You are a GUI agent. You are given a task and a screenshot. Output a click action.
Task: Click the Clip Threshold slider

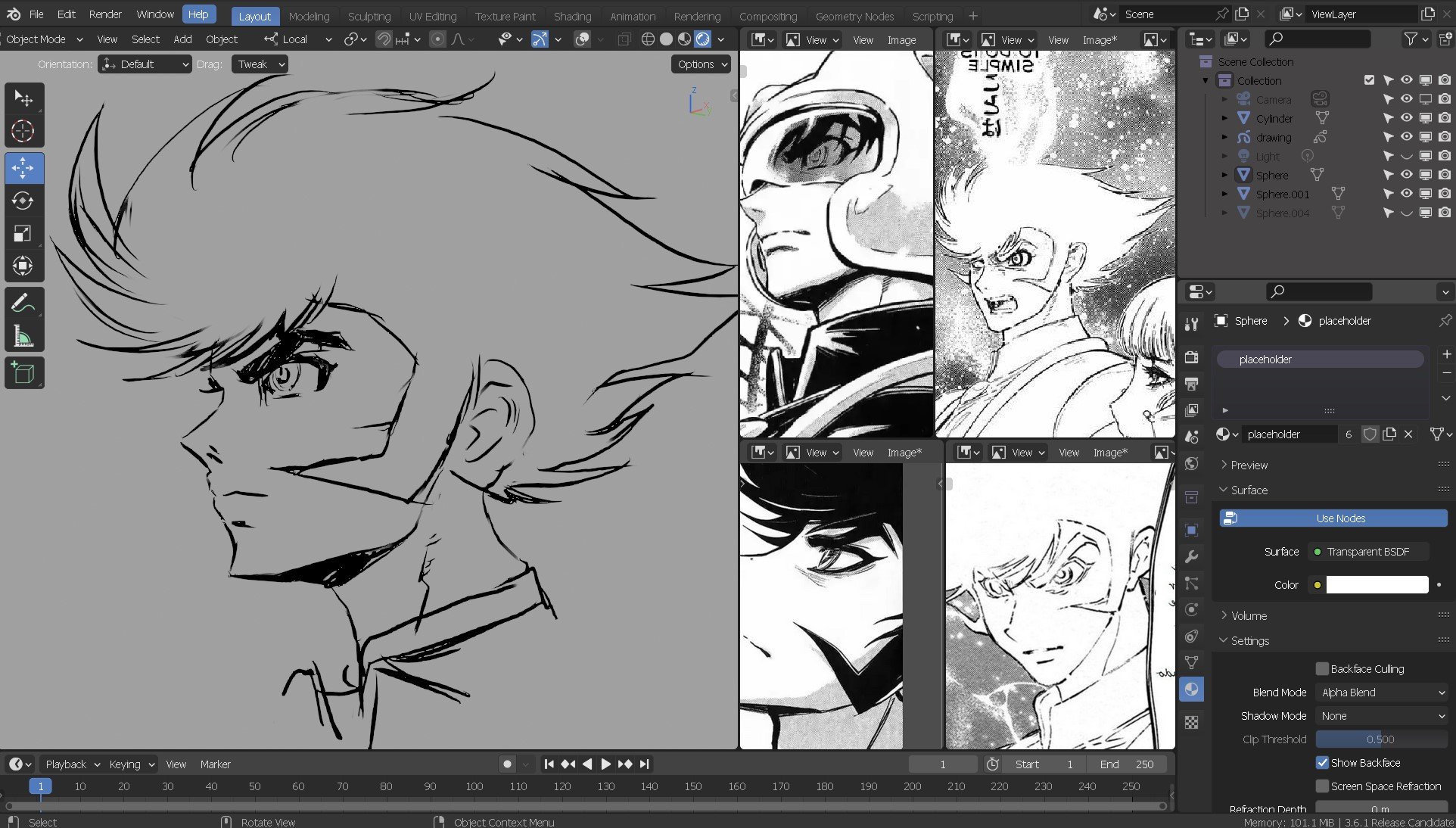coord(1382,739)
